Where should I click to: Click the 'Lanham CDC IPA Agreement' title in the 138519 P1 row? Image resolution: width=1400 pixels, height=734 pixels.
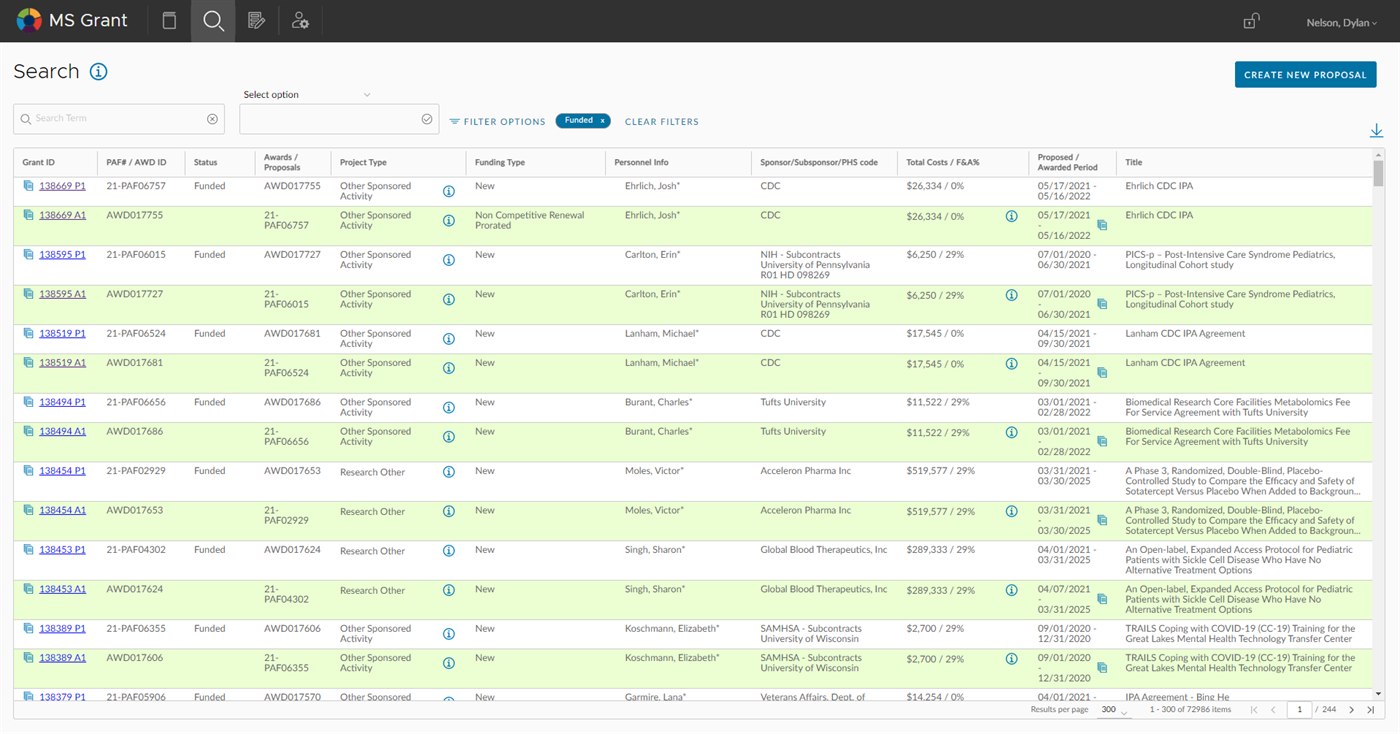(1185, 334)
